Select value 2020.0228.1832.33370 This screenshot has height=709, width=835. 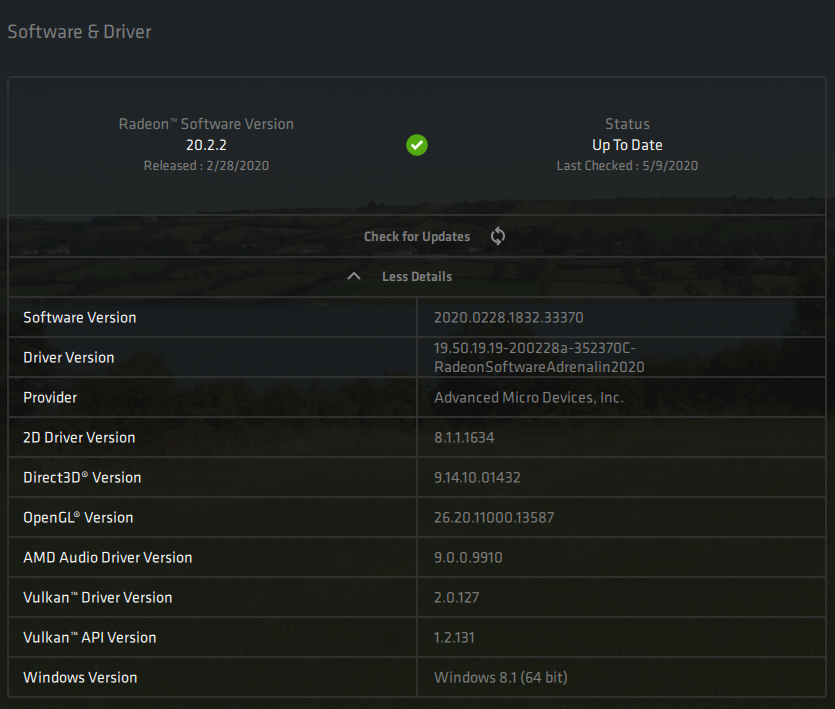point(509,317)
